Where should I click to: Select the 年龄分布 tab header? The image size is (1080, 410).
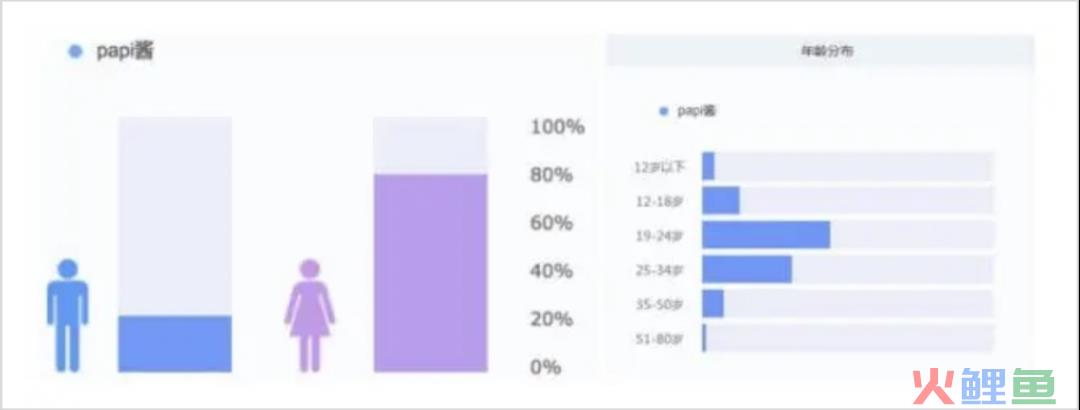tap(820, 52)
